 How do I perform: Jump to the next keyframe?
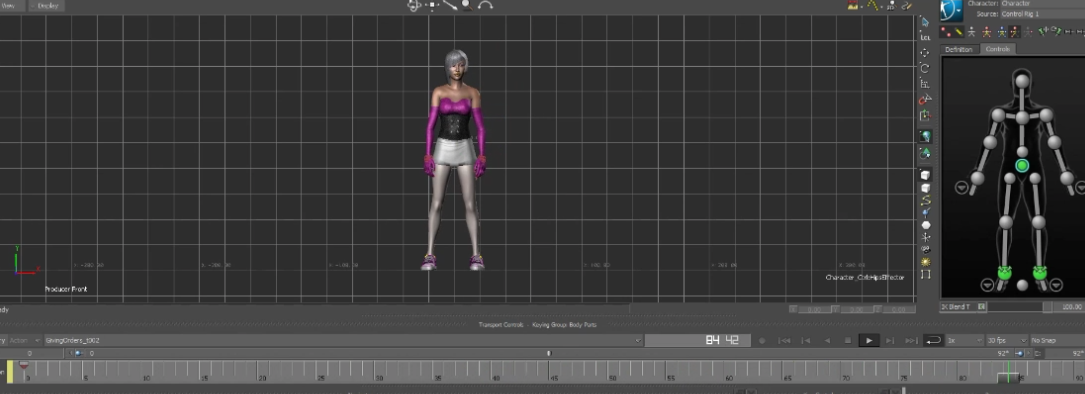pyautogui.click(x=890, y=341)
